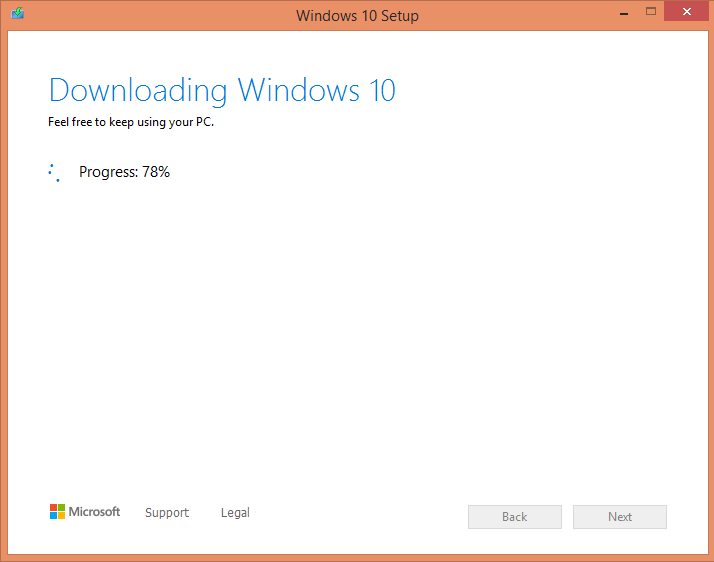714x562 pixels.
Task: Click the Windows 10 Setup title bar icon
Action: click(17, 13)
